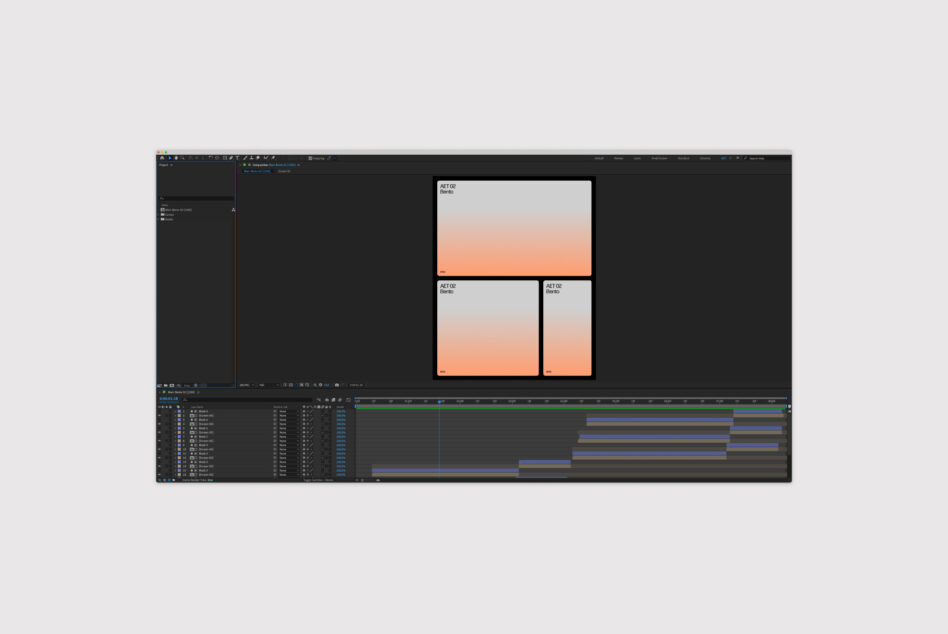
Task: Switch to the Small Screen workspace
Action: pos(659,158)
